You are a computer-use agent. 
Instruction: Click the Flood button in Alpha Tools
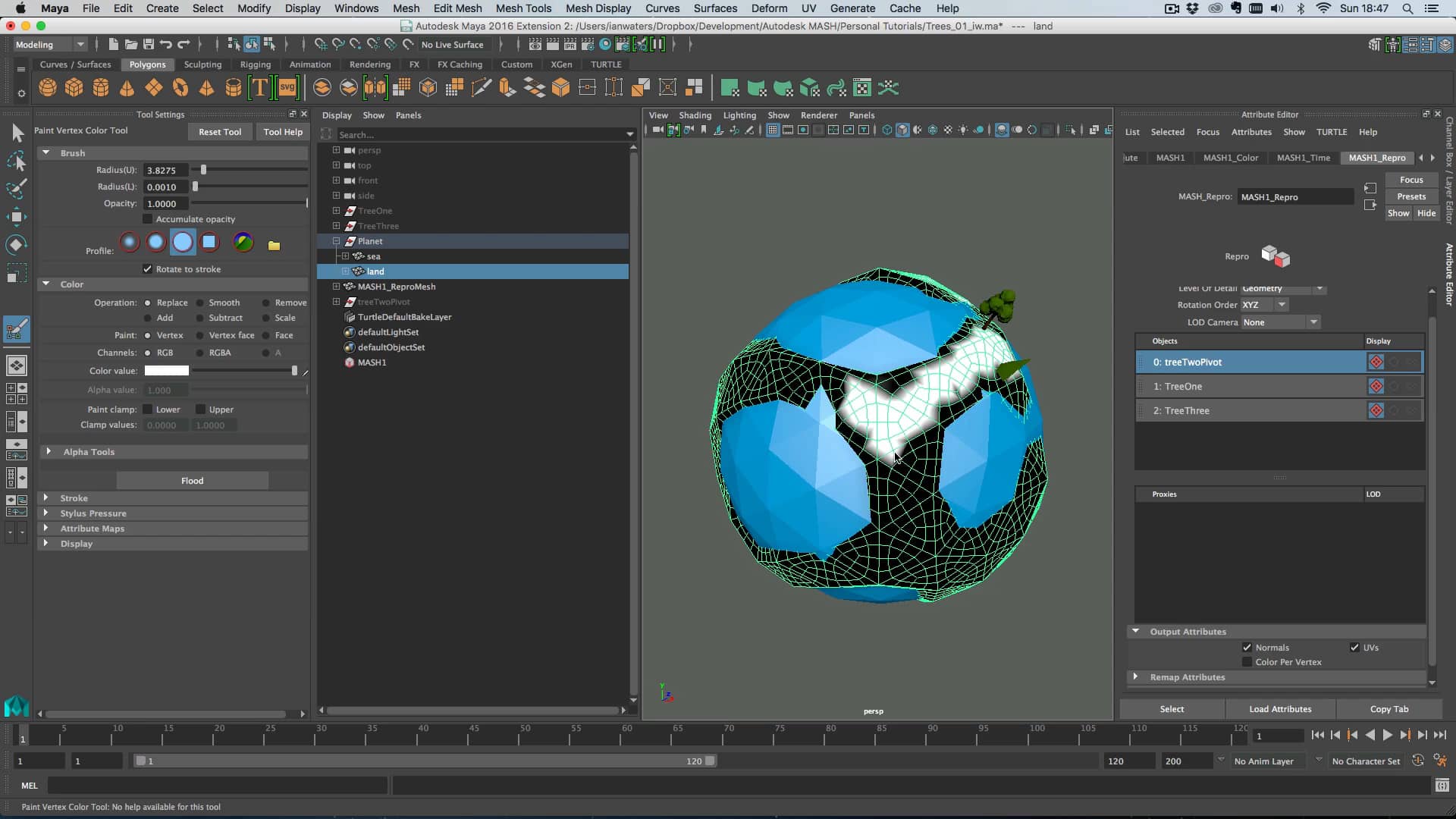tap(192, 480)
